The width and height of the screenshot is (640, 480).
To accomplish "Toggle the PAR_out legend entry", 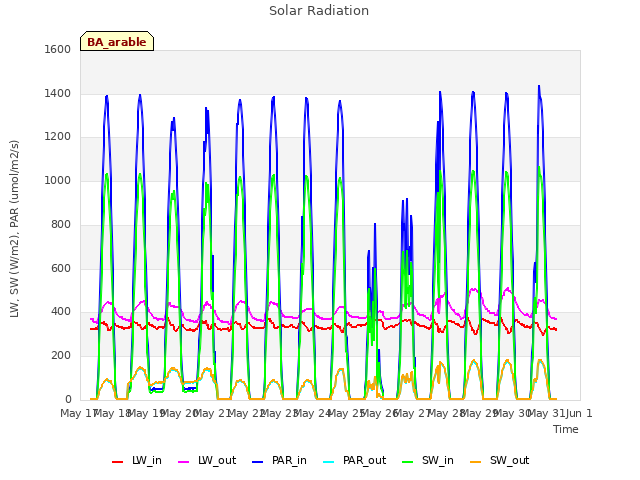I will coord(354,460).
